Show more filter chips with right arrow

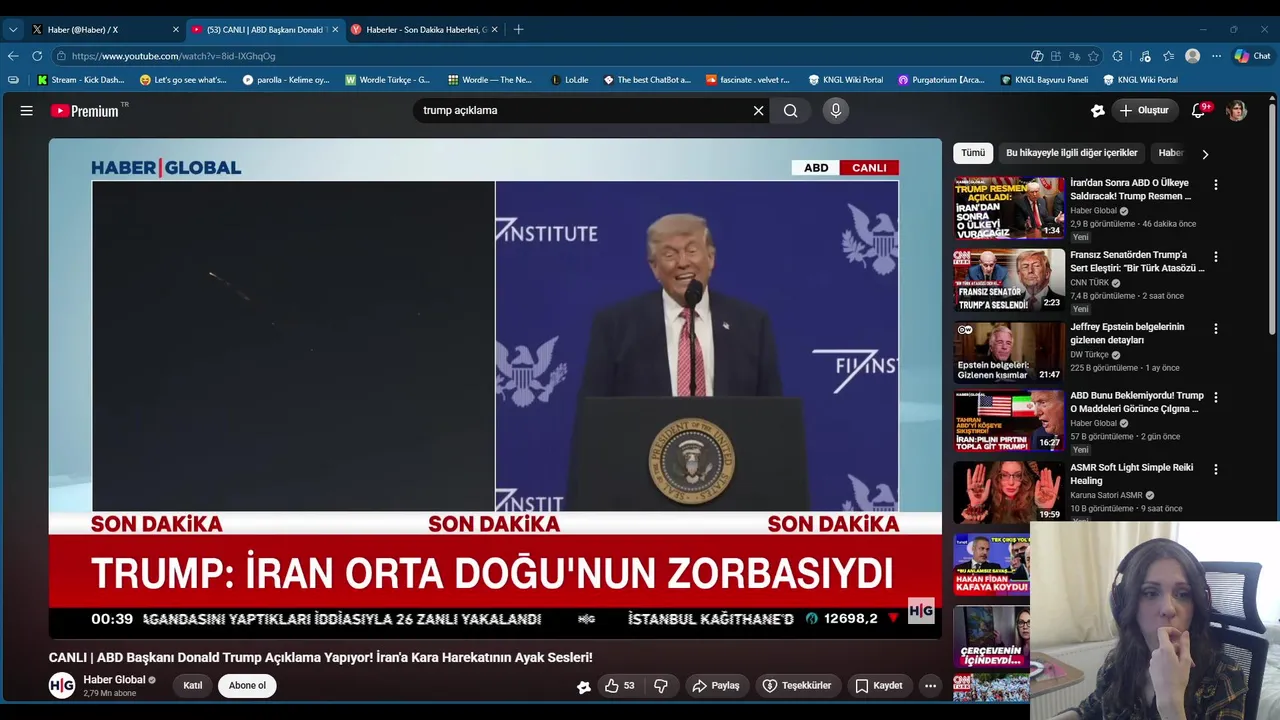[x=1205, y=154]
